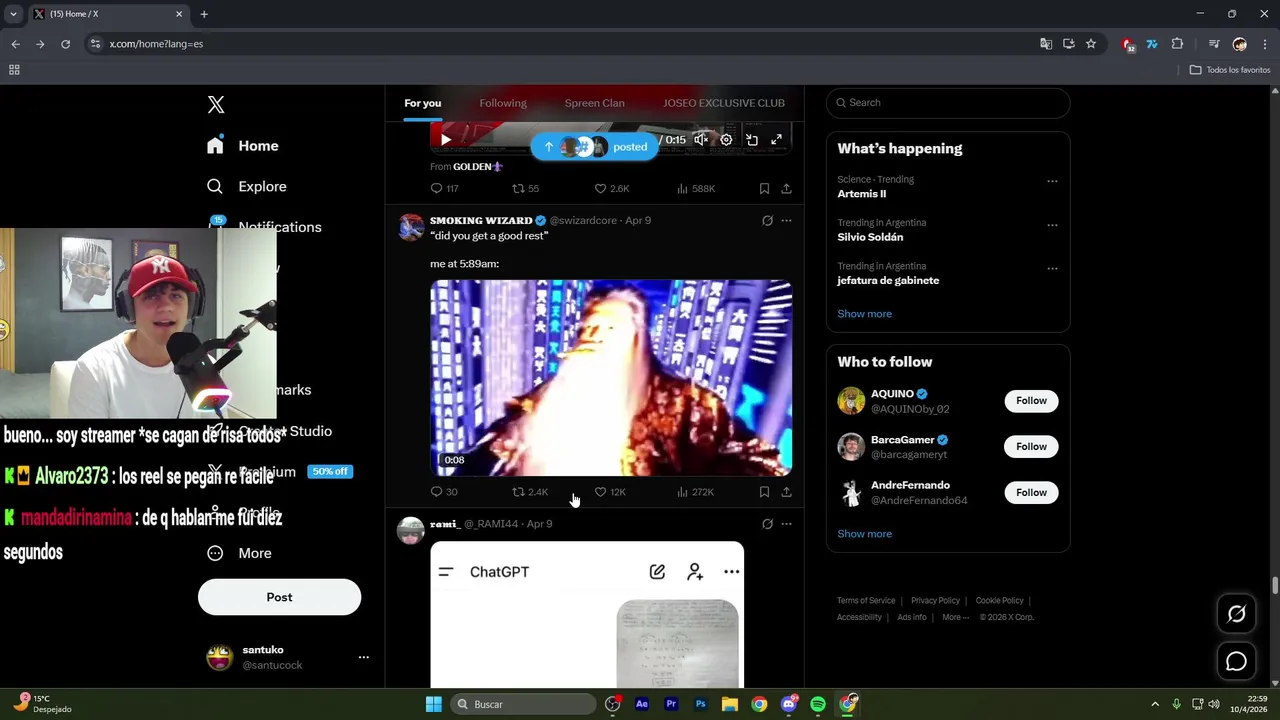Open more options on SMOKING WIZARD post
Image resolution: width=1280 pixels, height=720 pixels.
(786, 220)
